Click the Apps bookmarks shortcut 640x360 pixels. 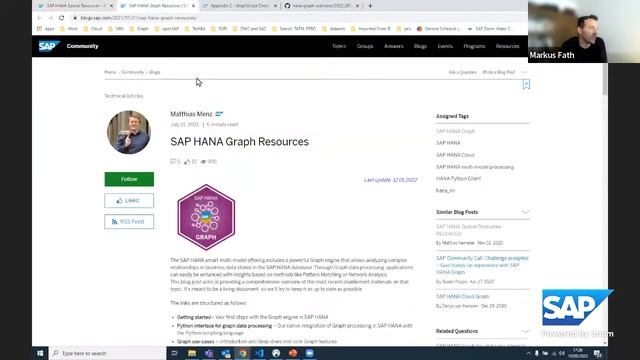tap(46, 29)
